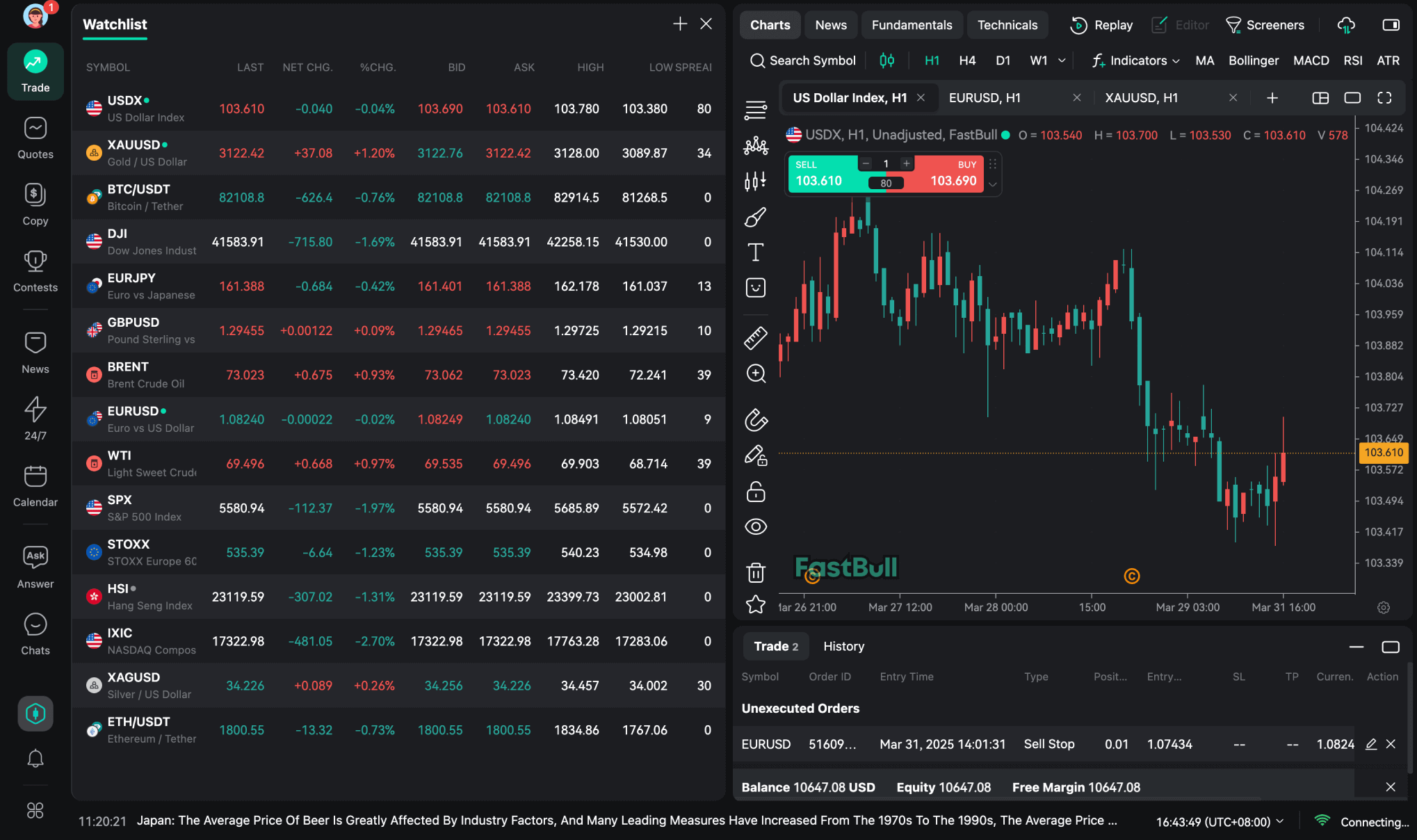Click the SELL 103.610 button
Screen dimensions: 1417x840
click(x=820, y=174)
